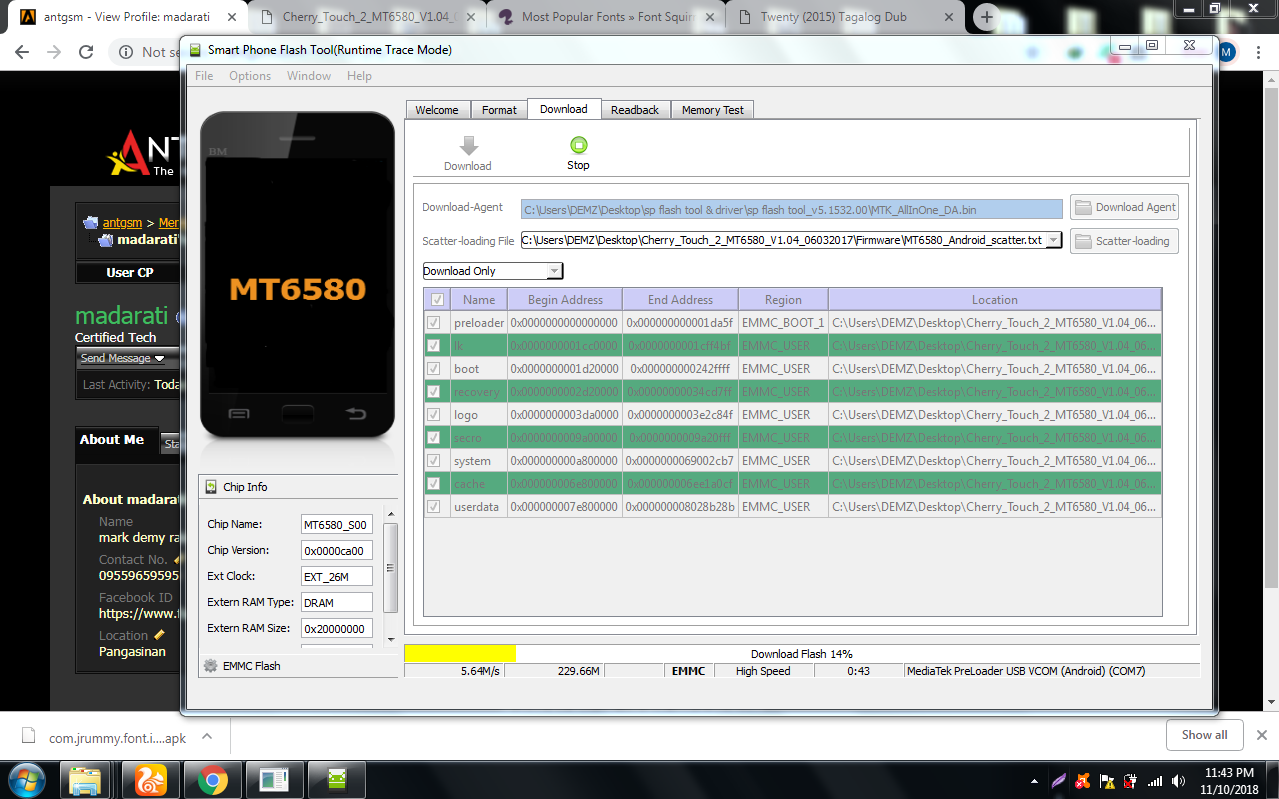The image size is (1279, 799).
Task: Open the Download Only mode dropdown
Action: 493,271
